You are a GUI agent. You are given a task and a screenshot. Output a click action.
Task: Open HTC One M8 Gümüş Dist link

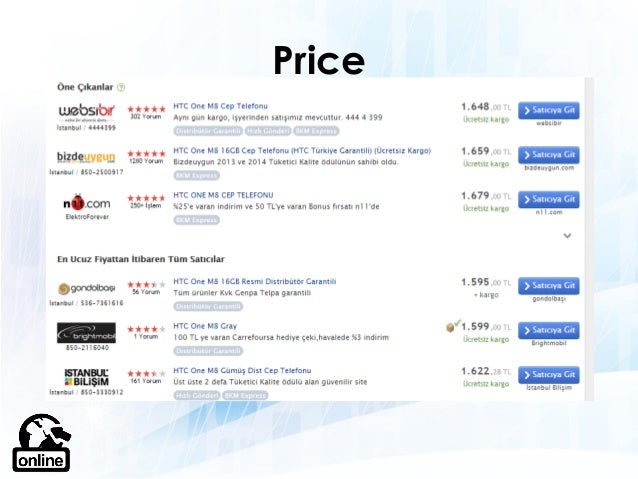[x=242, y=371]
